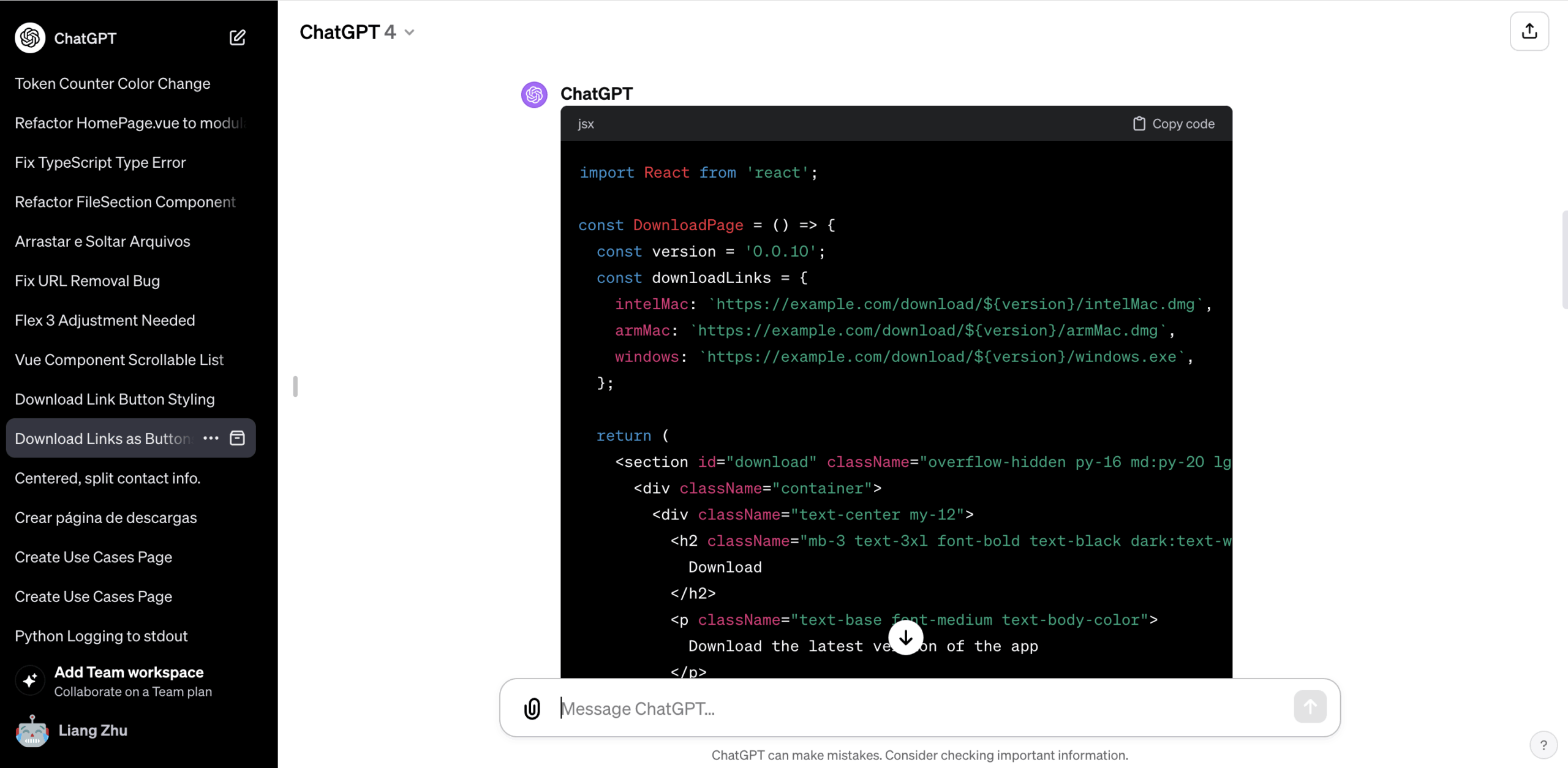Collapse sidebar using the handle
This screenshot has width=1568, height=768.
(295, 386)
